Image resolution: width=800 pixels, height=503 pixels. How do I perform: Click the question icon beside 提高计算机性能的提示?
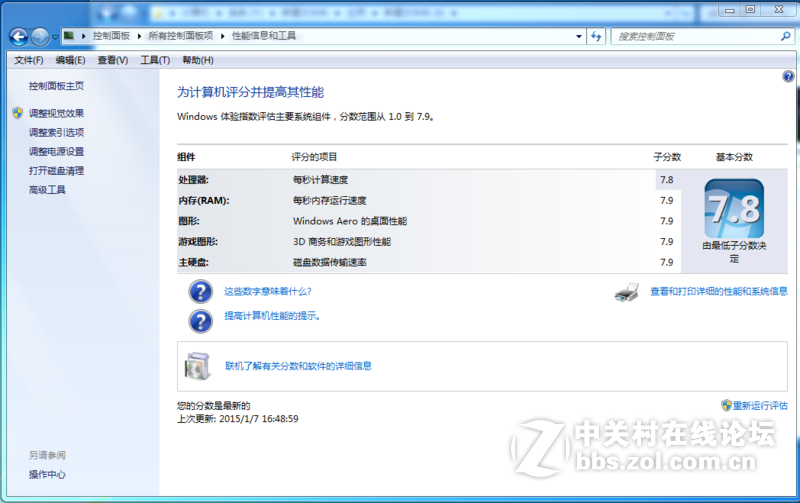(x=201, y=321)
